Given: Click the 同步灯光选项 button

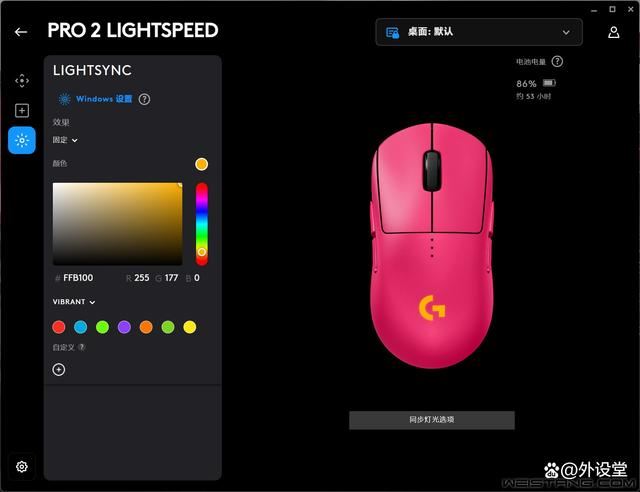Looking at the screenshot, I should point(432,420).
